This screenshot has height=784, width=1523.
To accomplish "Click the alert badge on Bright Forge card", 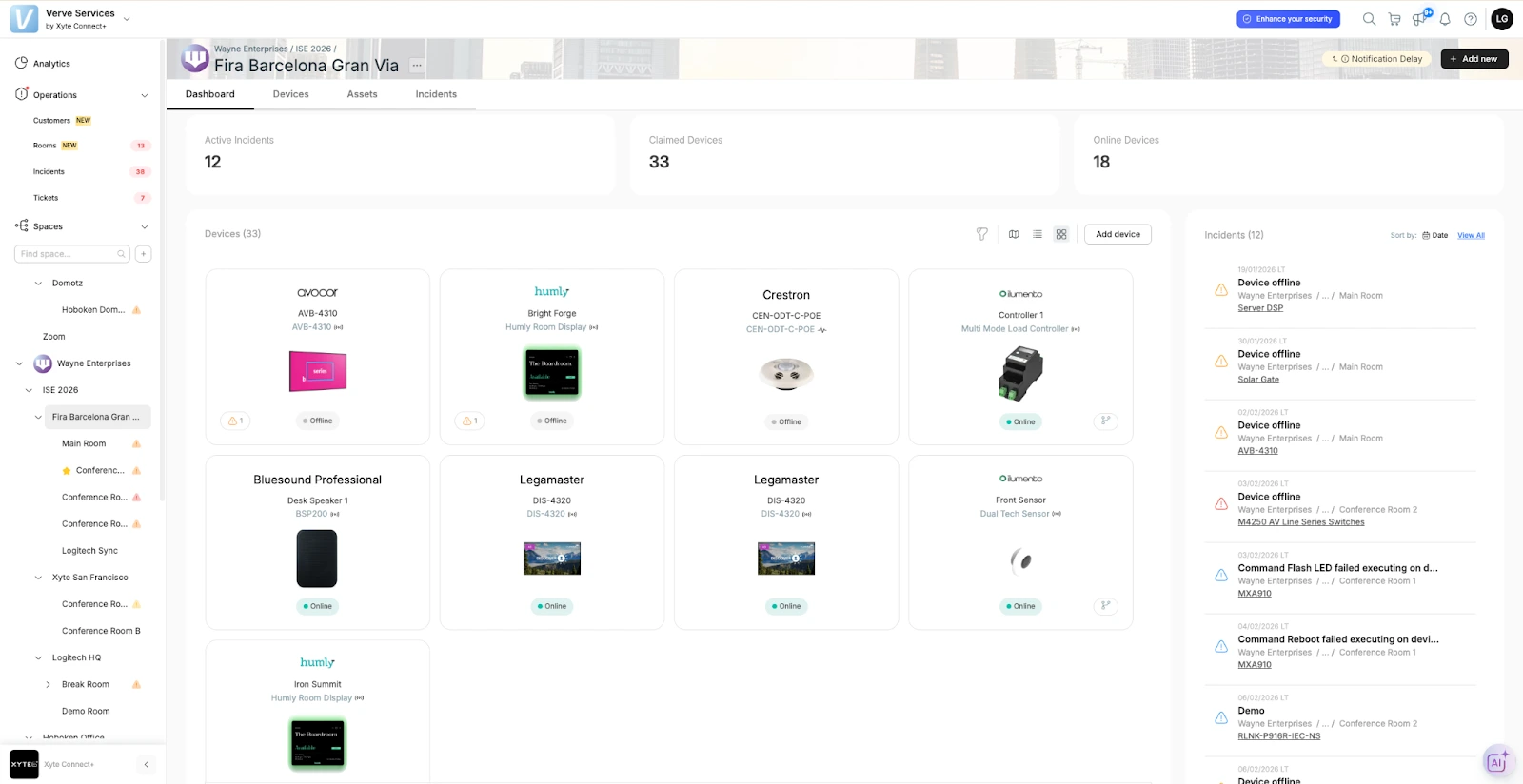I will (470, 421).
